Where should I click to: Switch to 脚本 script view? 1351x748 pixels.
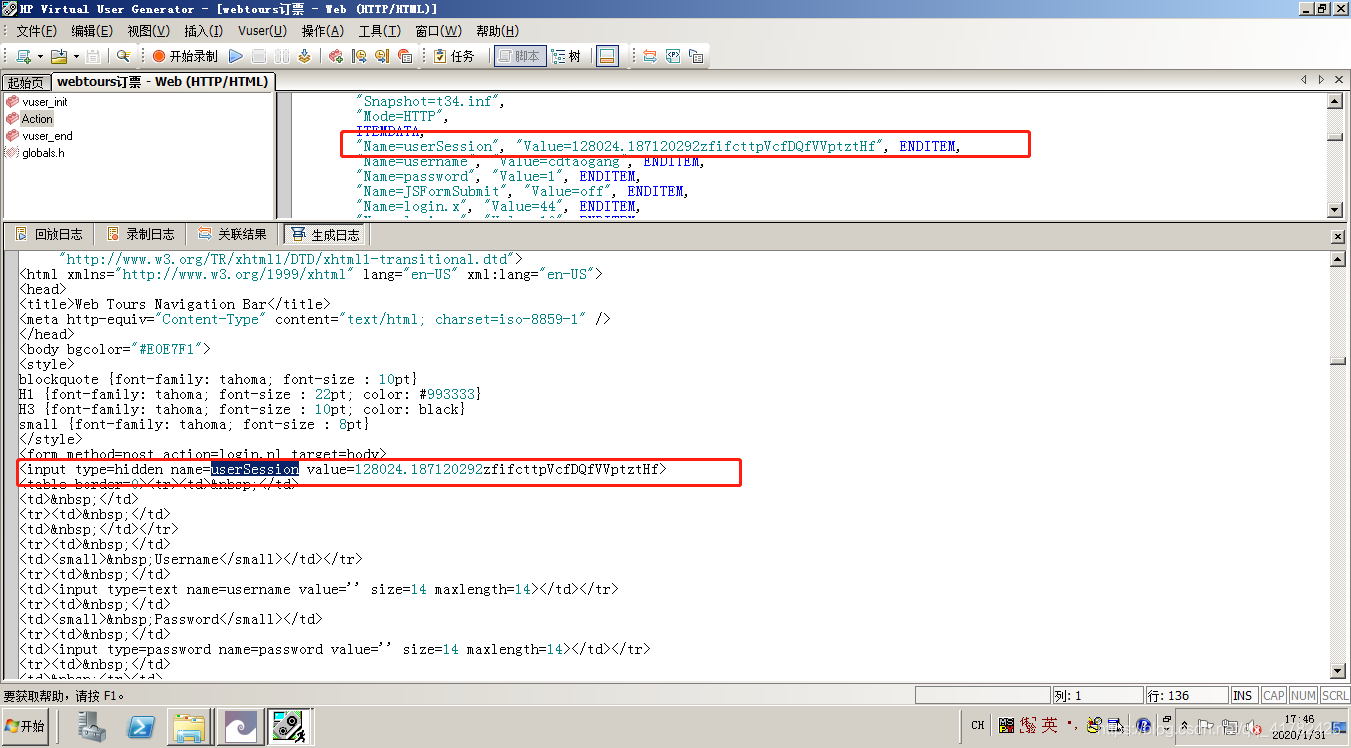(519, 56)
